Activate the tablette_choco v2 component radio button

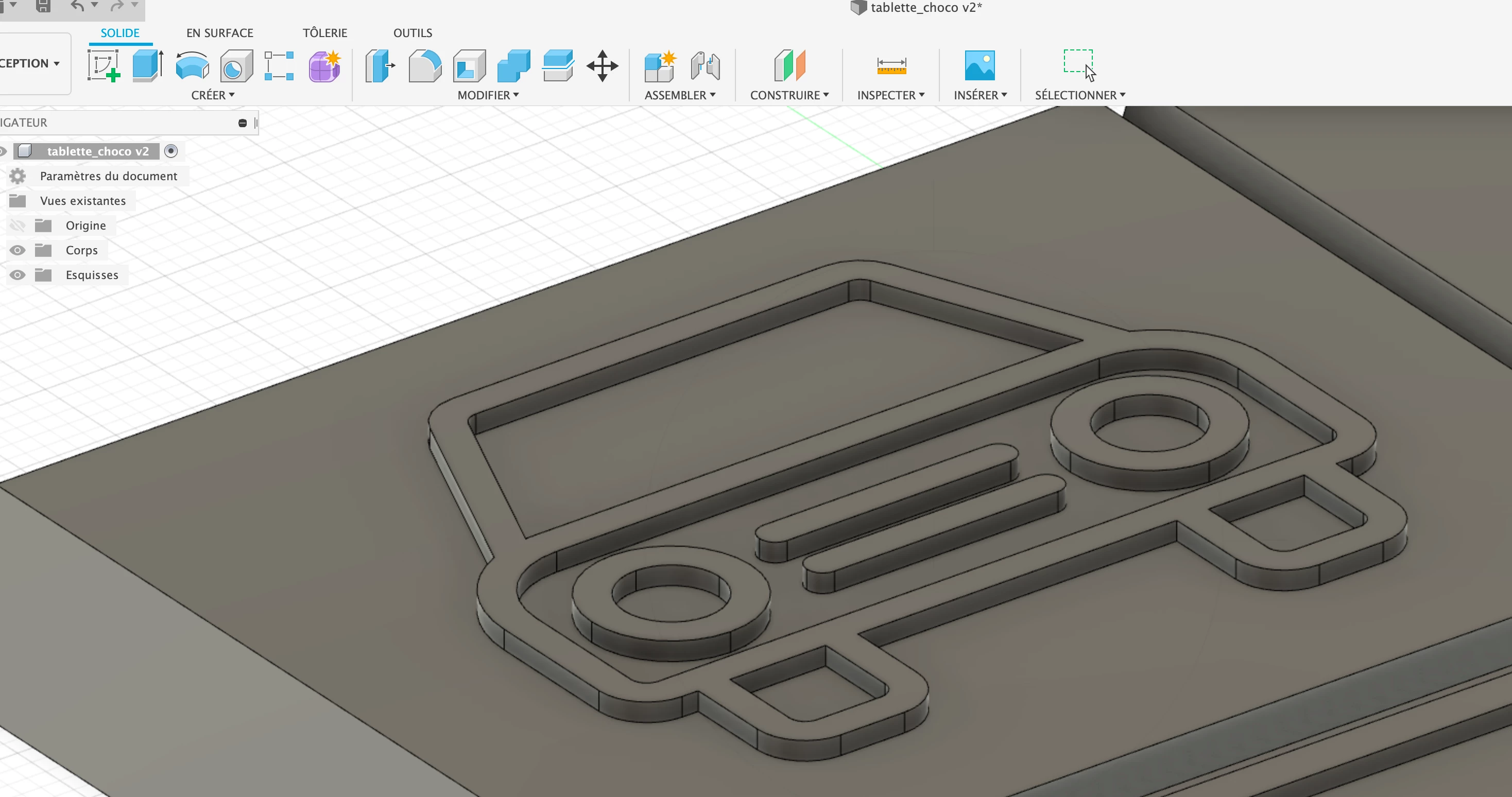[x=171, y=151]
